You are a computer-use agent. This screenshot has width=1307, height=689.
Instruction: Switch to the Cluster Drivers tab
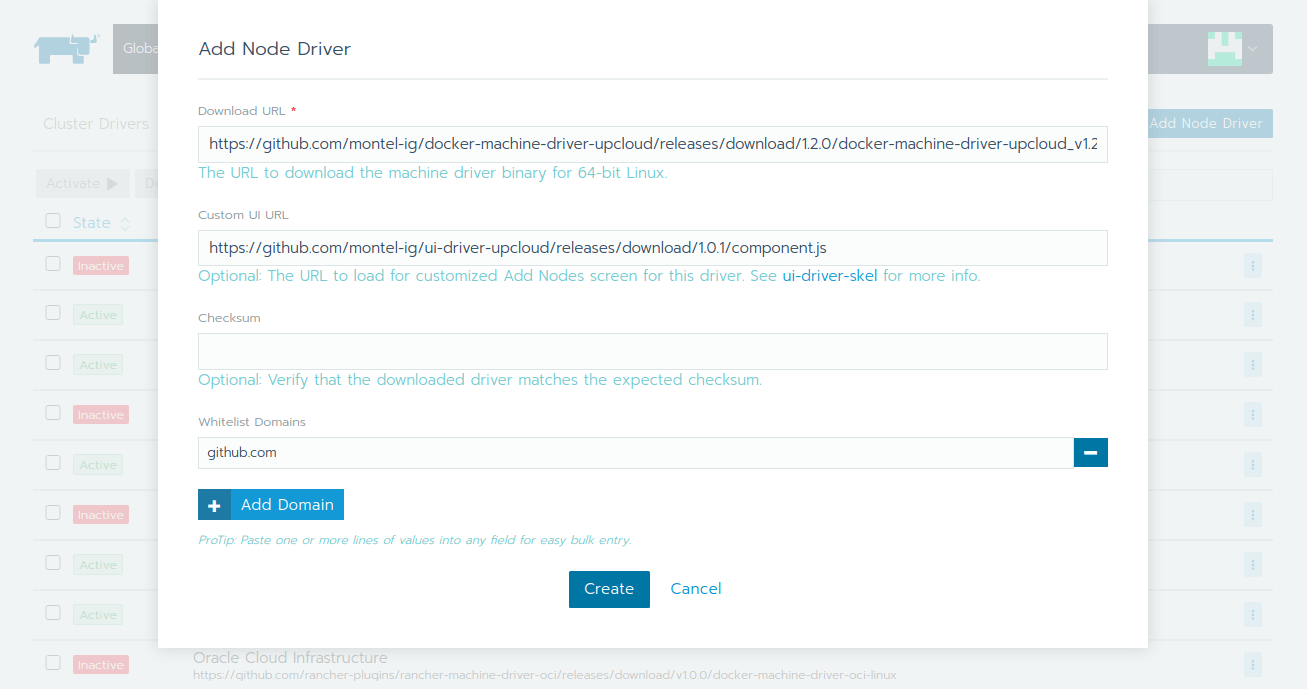point(95,123)
